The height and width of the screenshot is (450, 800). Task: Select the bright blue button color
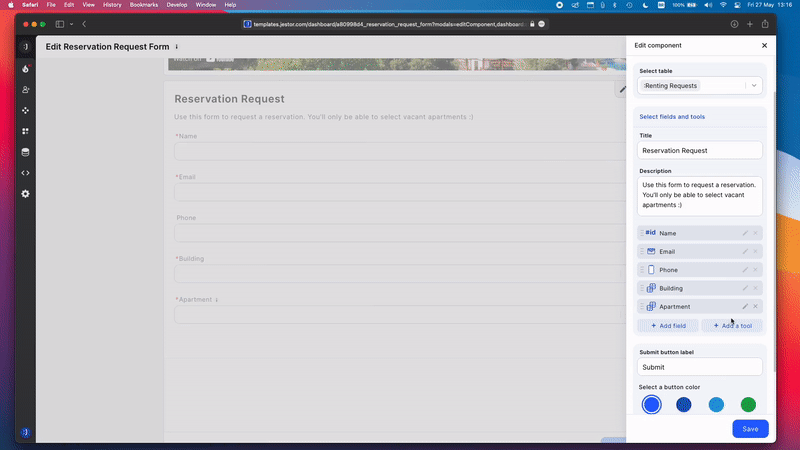652,405
